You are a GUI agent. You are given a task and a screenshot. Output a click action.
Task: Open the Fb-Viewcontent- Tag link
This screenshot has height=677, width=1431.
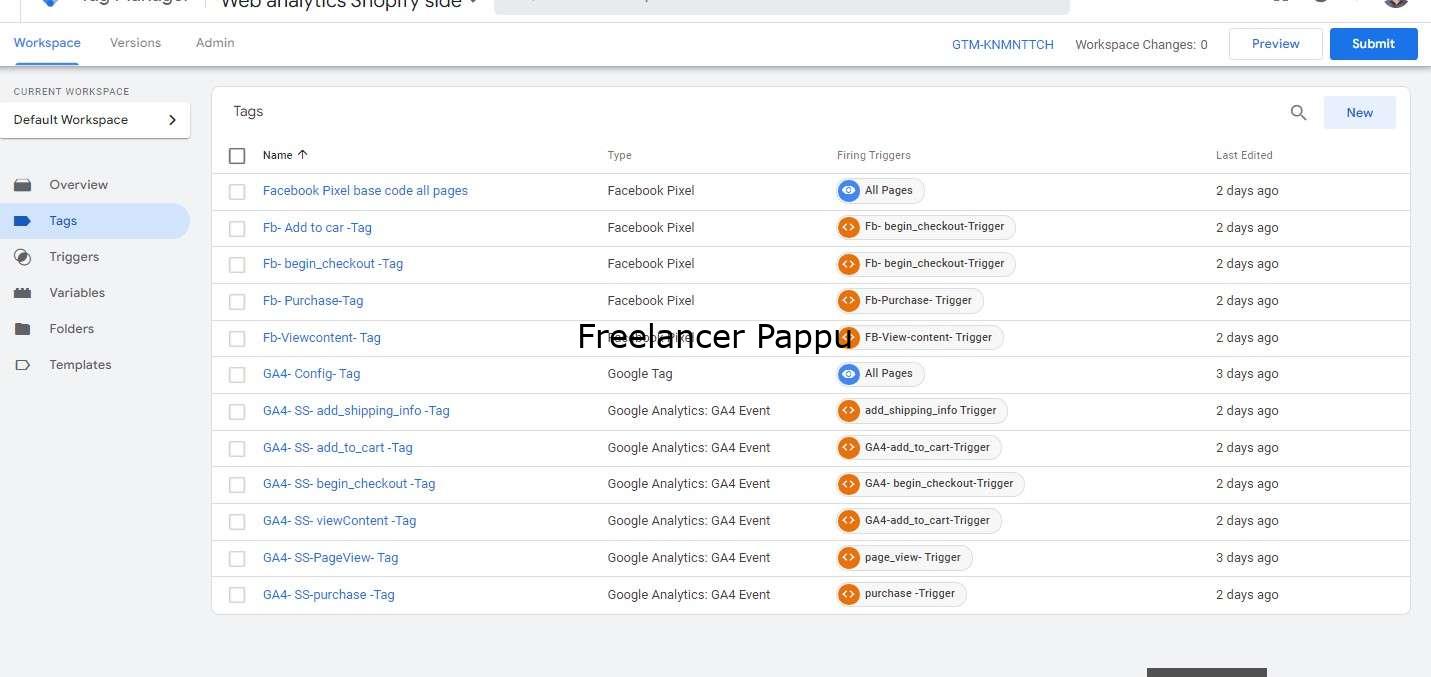coord(322,338)
